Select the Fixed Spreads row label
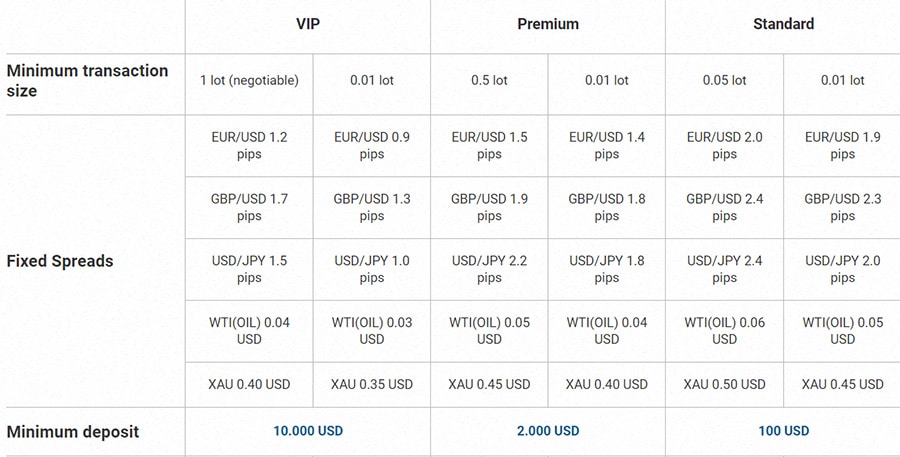This screenshot has height=457, width=900. (x=60, y=261)
